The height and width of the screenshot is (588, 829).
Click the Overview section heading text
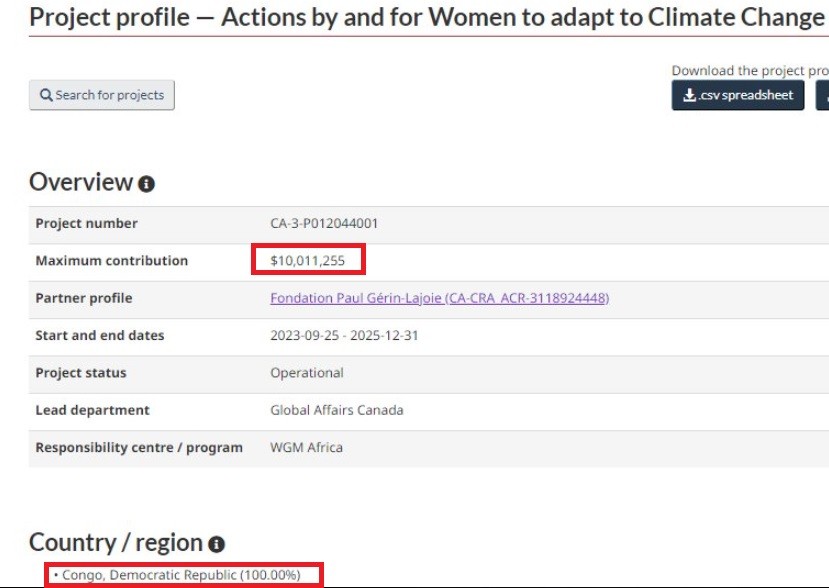click(81, 182)
